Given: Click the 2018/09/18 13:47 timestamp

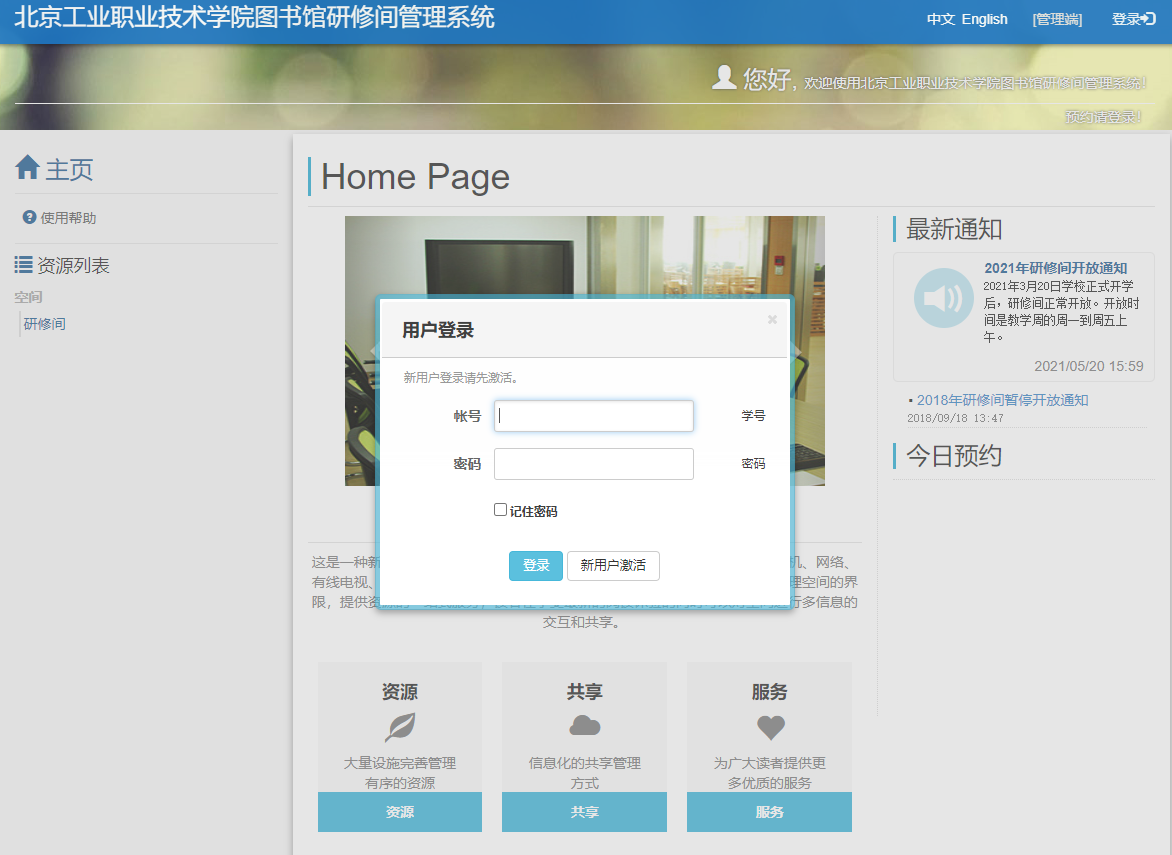Looking at the screenshot, I should (955, 419).
